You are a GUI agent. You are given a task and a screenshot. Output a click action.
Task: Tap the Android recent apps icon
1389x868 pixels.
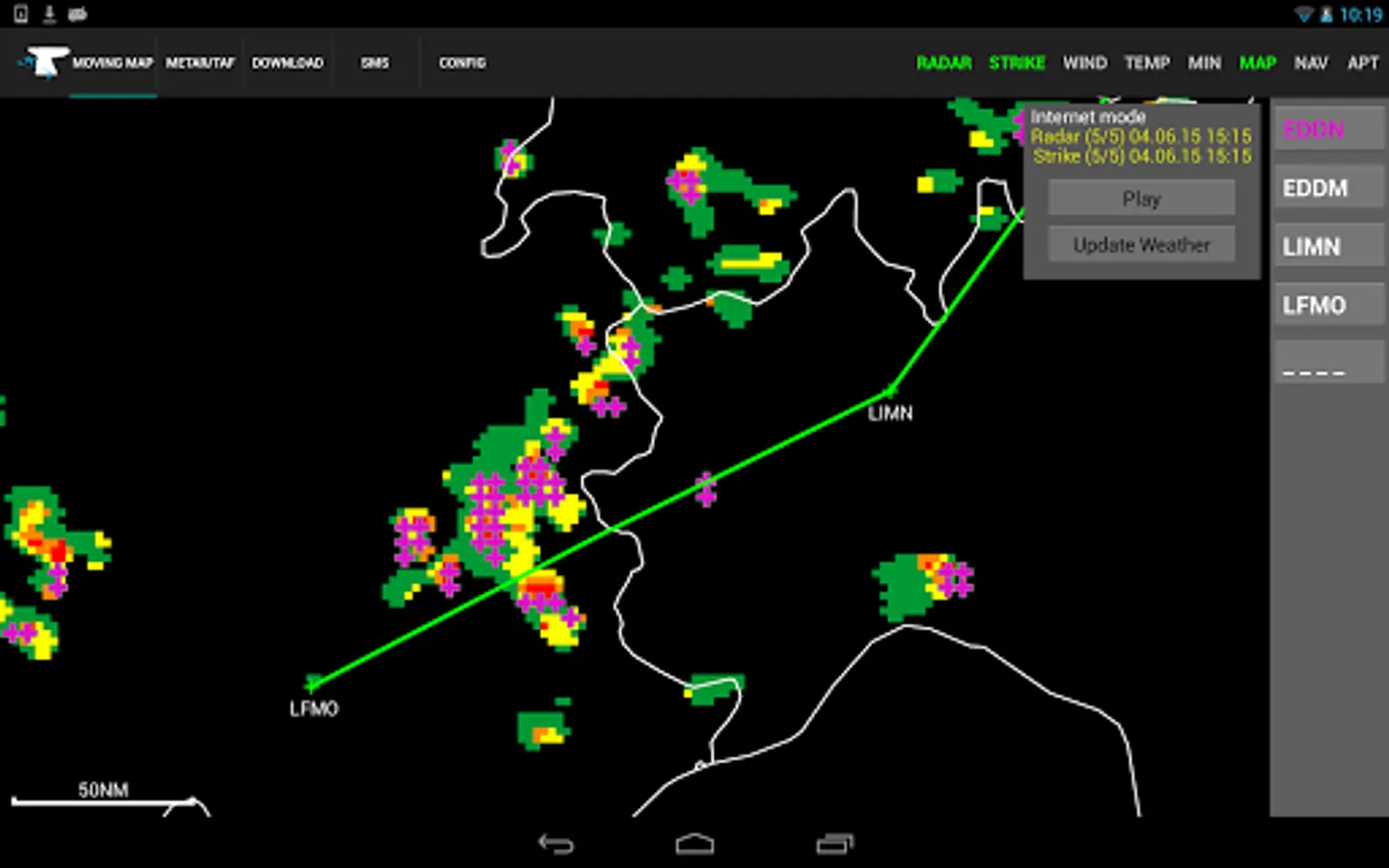(x=834, y=845)
